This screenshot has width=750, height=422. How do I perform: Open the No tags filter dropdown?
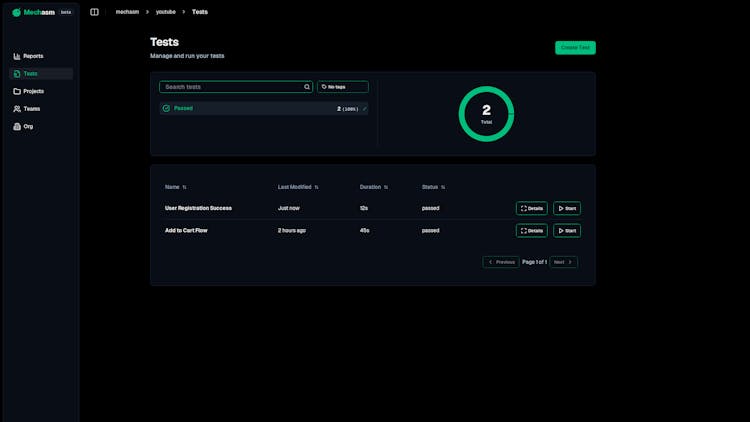tap(342, 87)
